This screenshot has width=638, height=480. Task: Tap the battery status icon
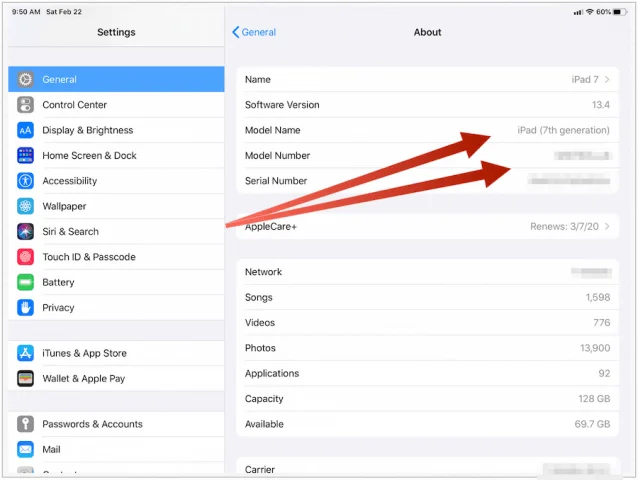pos(620,12)
